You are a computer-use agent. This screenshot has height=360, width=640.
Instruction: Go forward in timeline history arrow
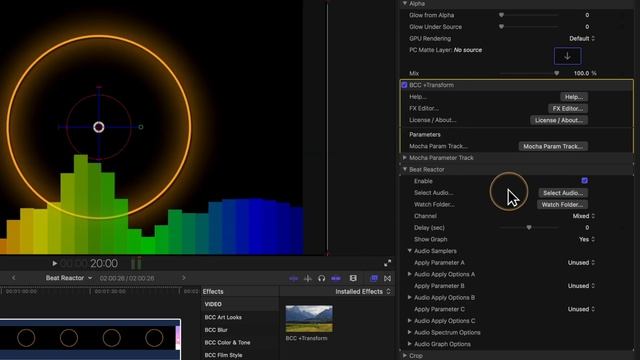184,278
